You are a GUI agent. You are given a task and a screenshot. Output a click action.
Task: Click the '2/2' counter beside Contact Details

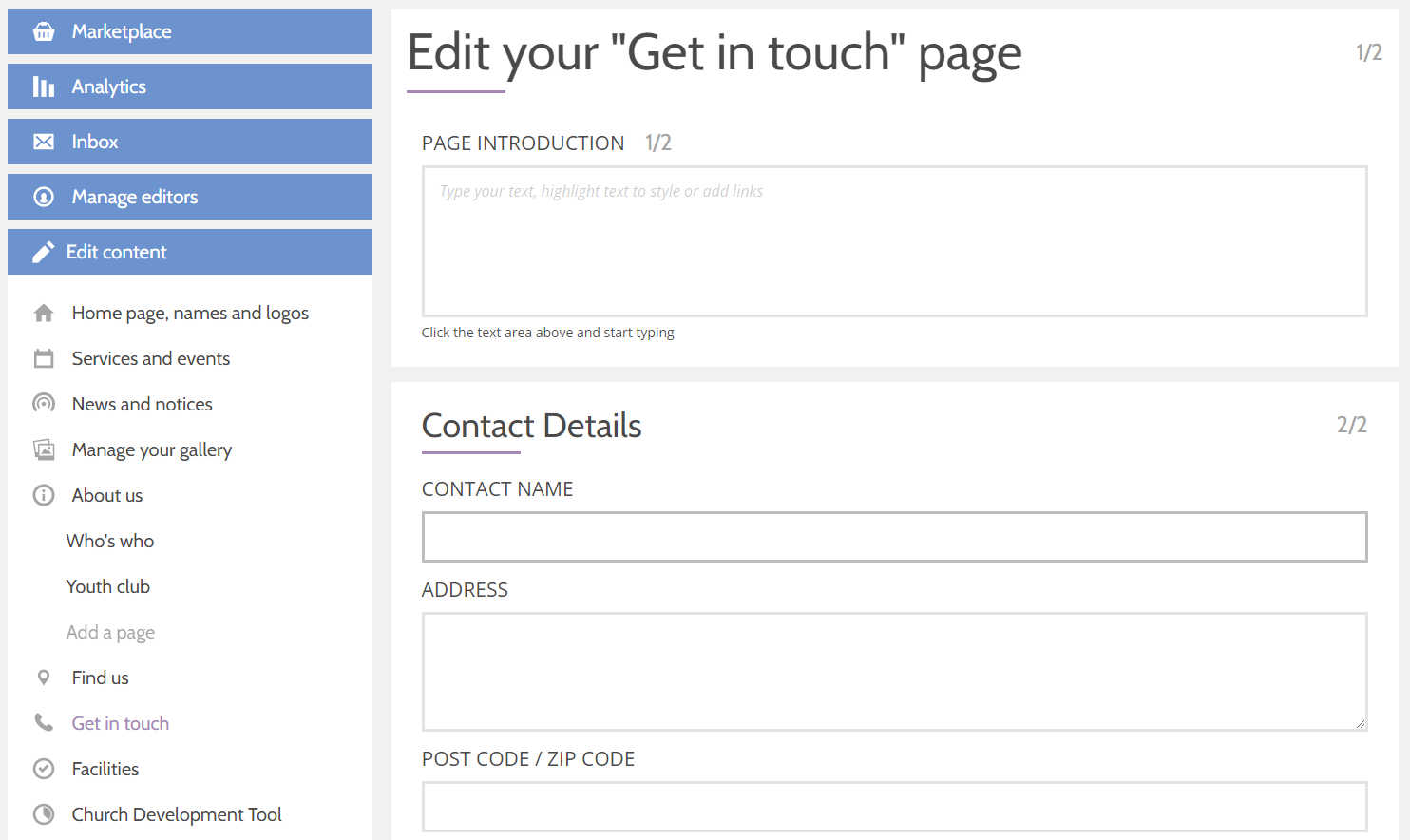tap(1352, 425)
